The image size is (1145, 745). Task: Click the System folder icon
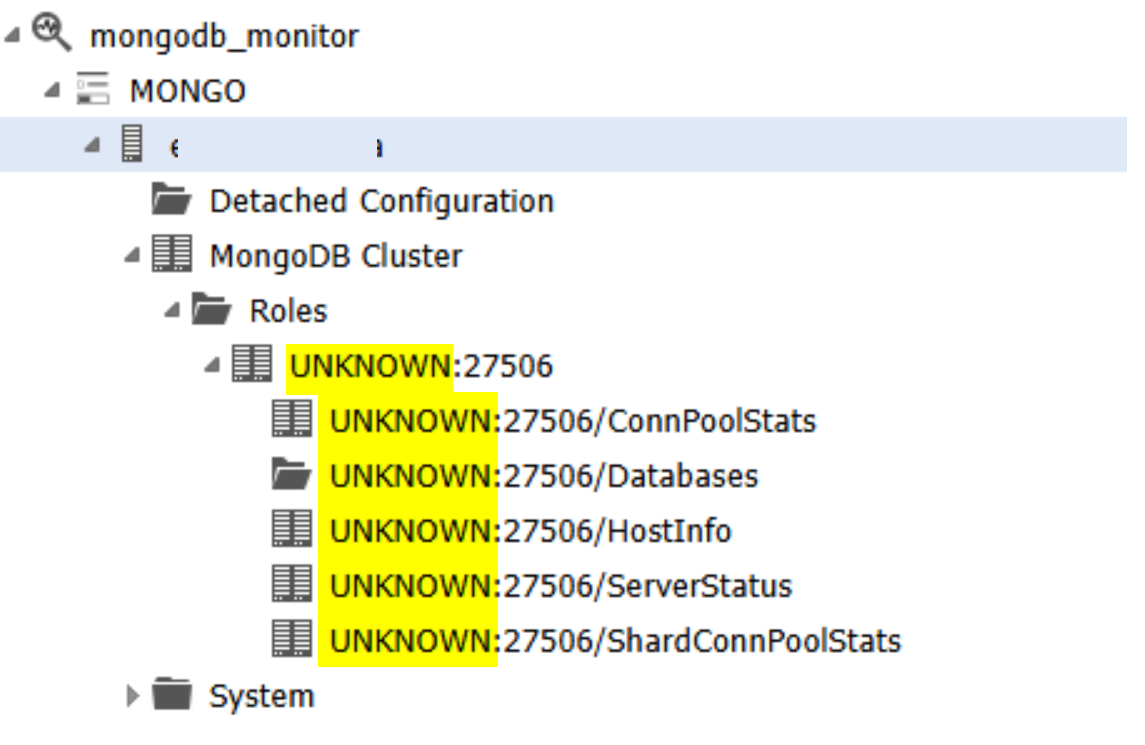172,695
